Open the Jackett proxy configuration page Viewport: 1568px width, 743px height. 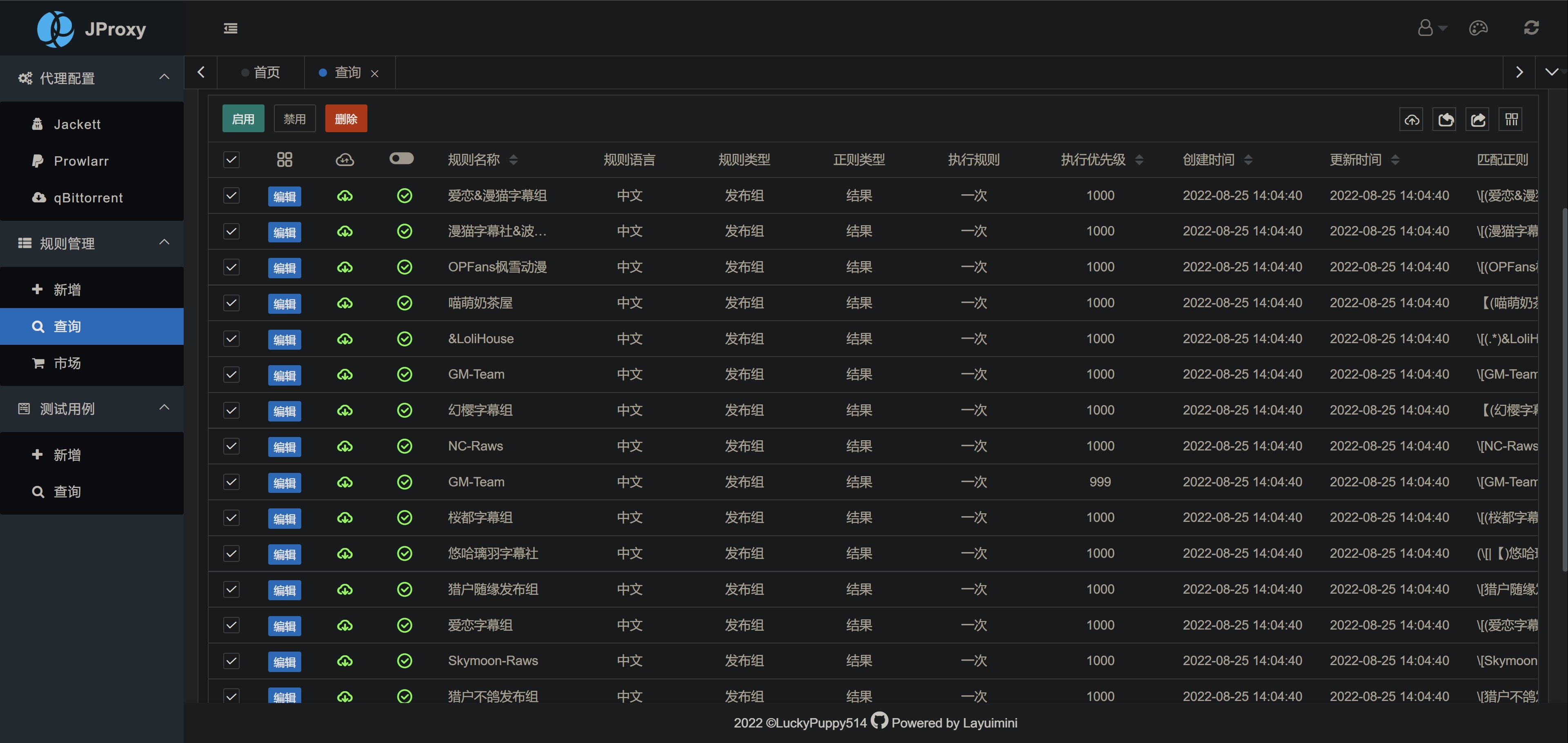click(x=77, y=124)
